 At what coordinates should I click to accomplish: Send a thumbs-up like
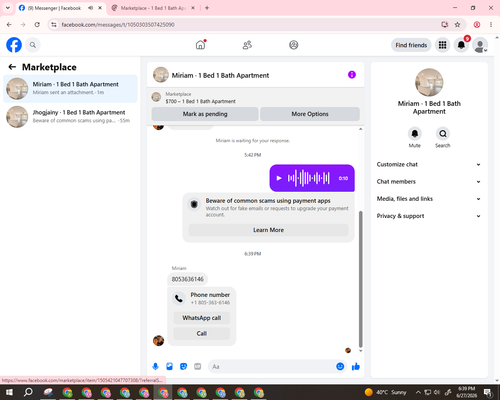click(356, 367)
